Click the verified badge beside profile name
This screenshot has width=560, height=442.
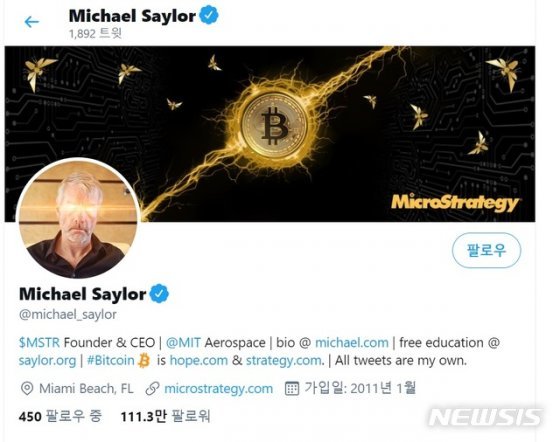pyautogui.click(x=159, y=293)
